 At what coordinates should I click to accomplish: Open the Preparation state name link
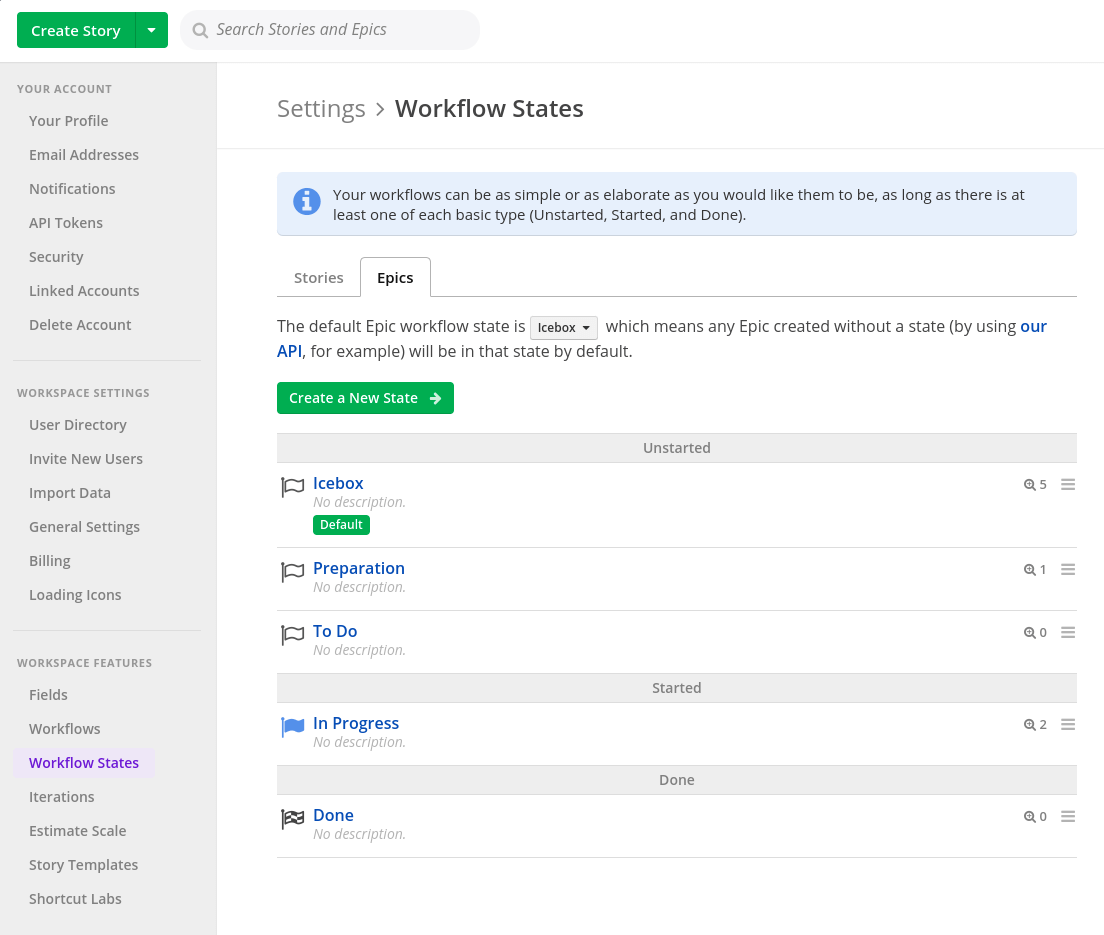358,568
